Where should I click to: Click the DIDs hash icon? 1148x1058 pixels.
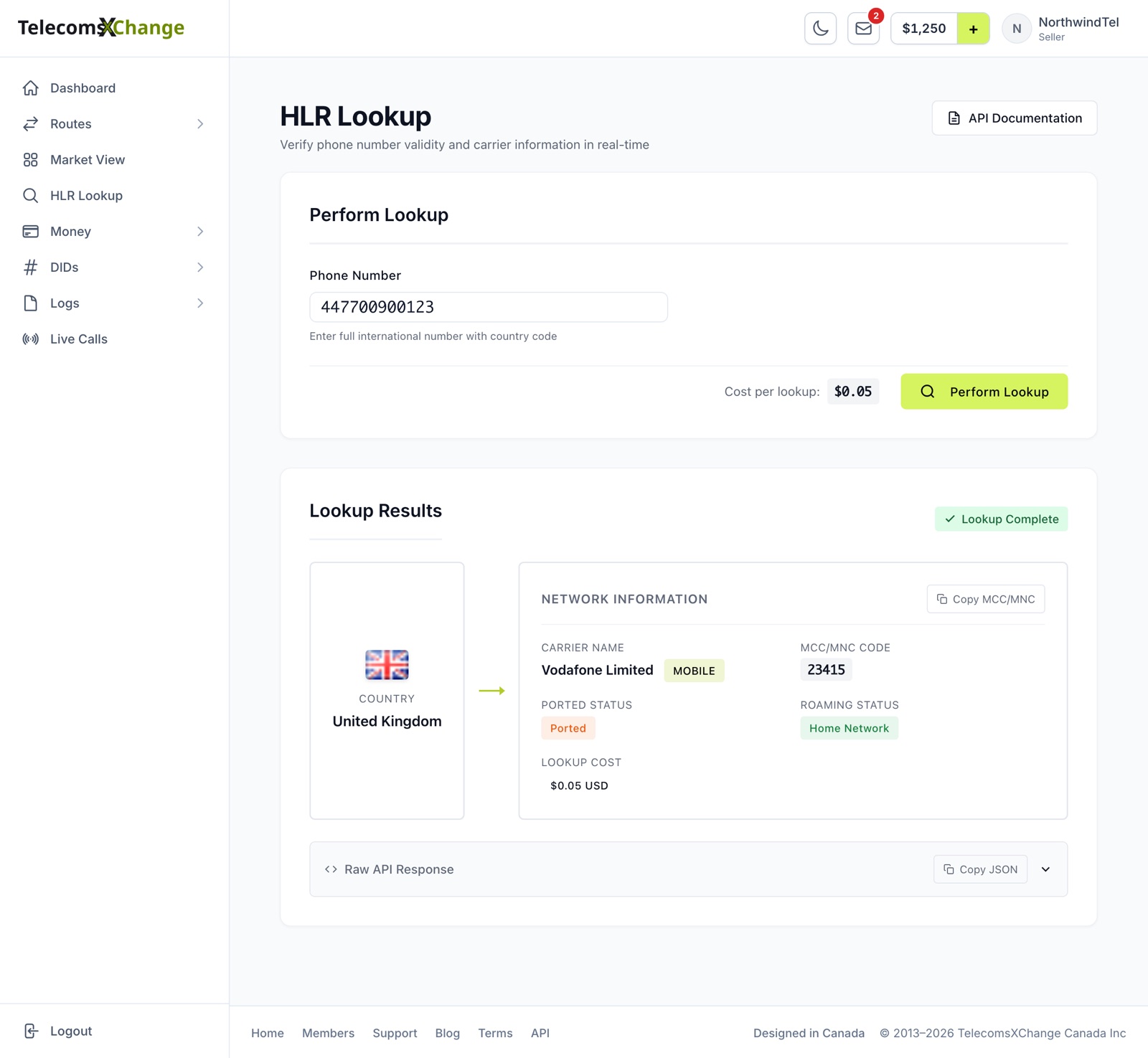[30, 268]
